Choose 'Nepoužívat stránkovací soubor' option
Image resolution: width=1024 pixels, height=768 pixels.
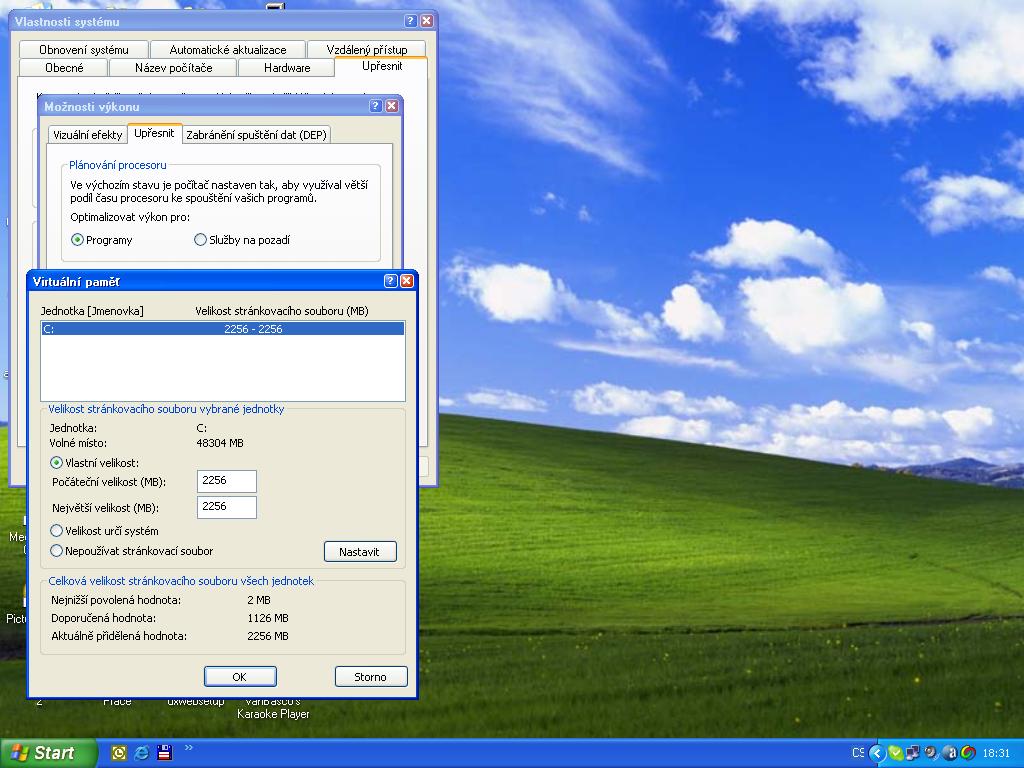(57, 551)
